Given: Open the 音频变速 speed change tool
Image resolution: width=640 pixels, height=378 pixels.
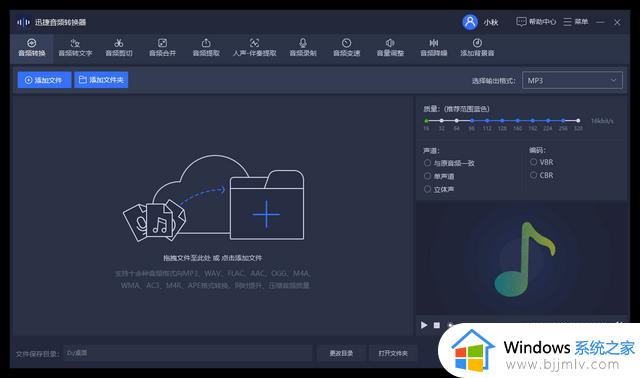Looking at the screenshot, I should tap(347, 48).
